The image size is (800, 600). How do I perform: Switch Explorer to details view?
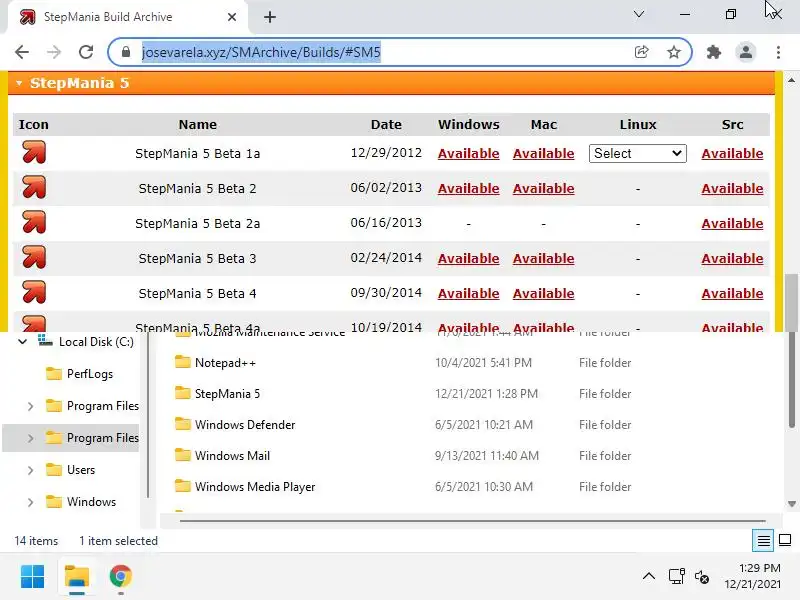tap(763, 540)
